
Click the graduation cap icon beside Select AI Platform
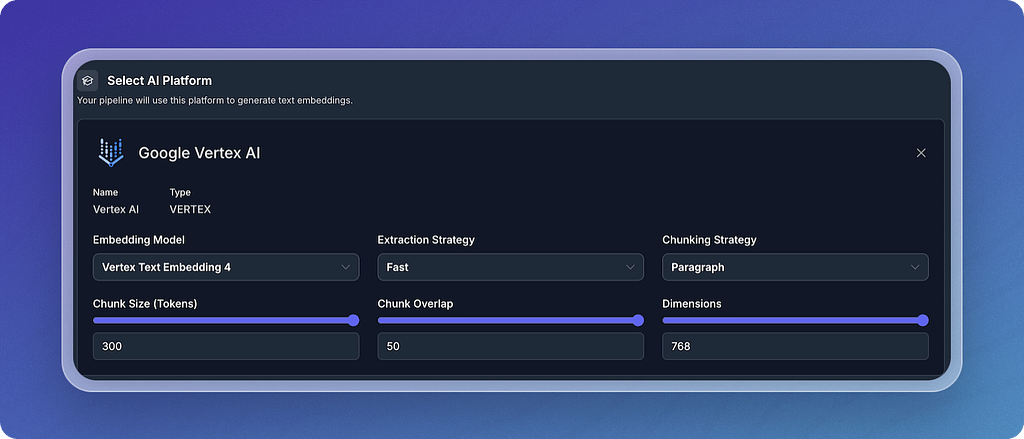click(88, 80)
